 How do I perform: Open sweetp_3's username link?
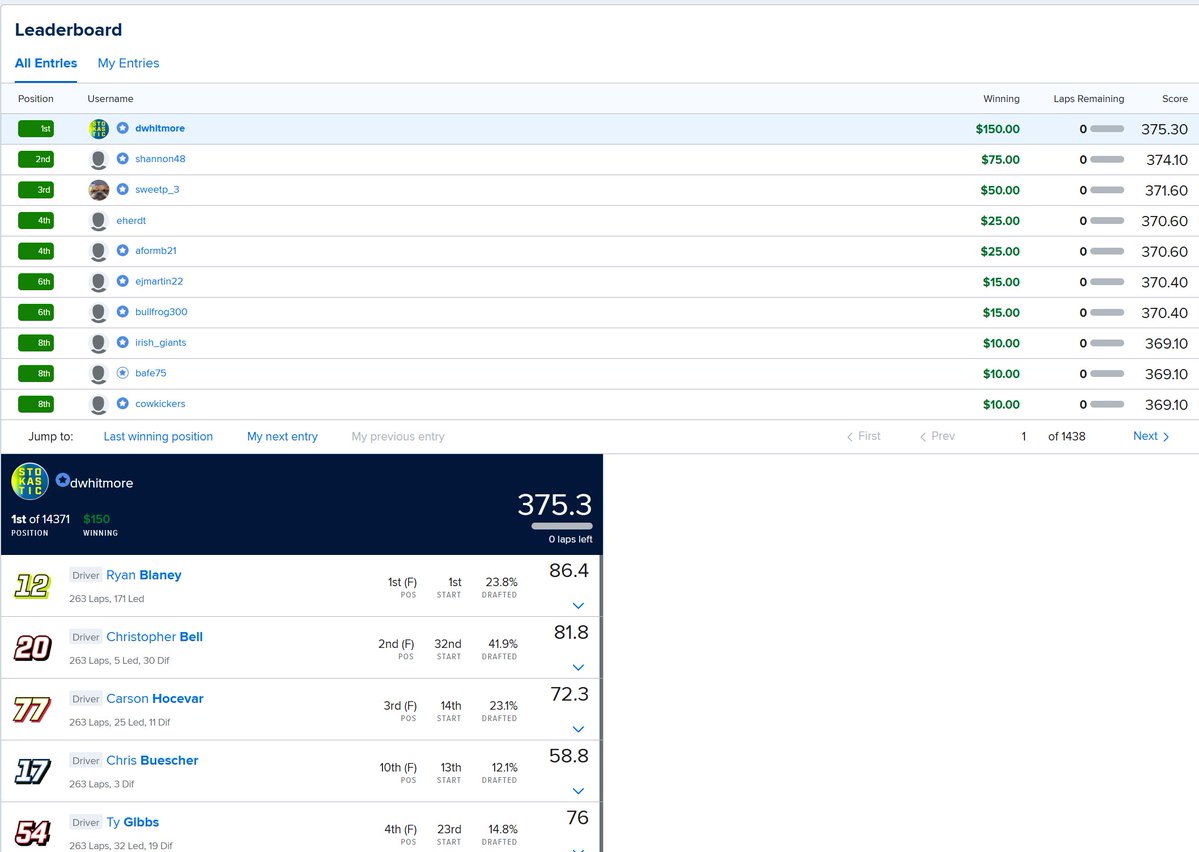157,190
